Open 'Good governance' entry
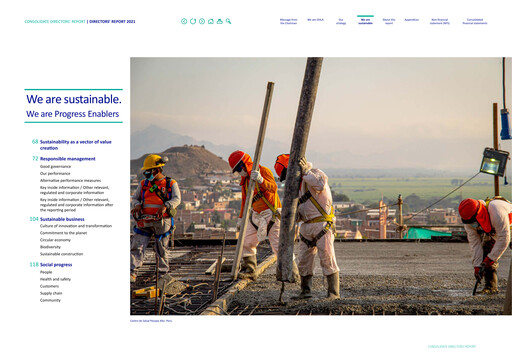 pyautogui.click(x=55, y=166)
